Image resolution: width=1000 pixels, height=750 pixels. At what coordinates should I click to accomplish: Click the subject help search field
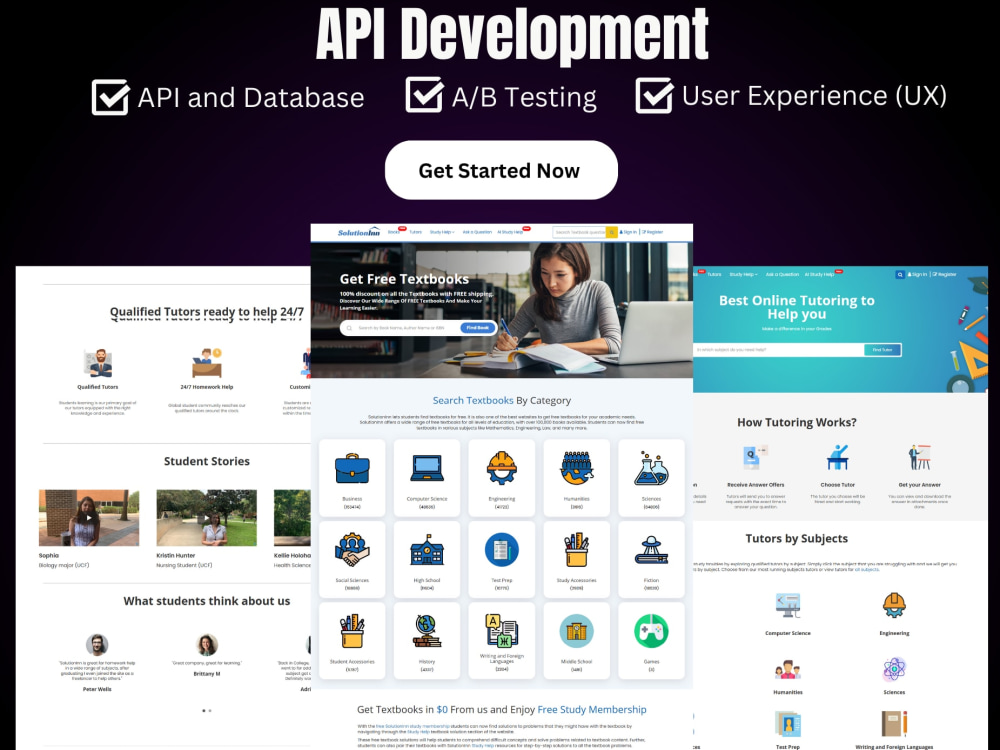[779, 349]
